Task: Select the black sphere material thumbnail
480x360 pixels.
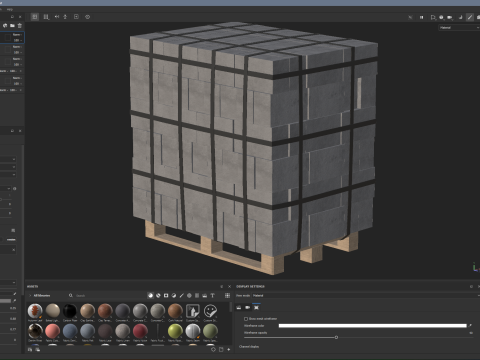Action: [70, 311]
